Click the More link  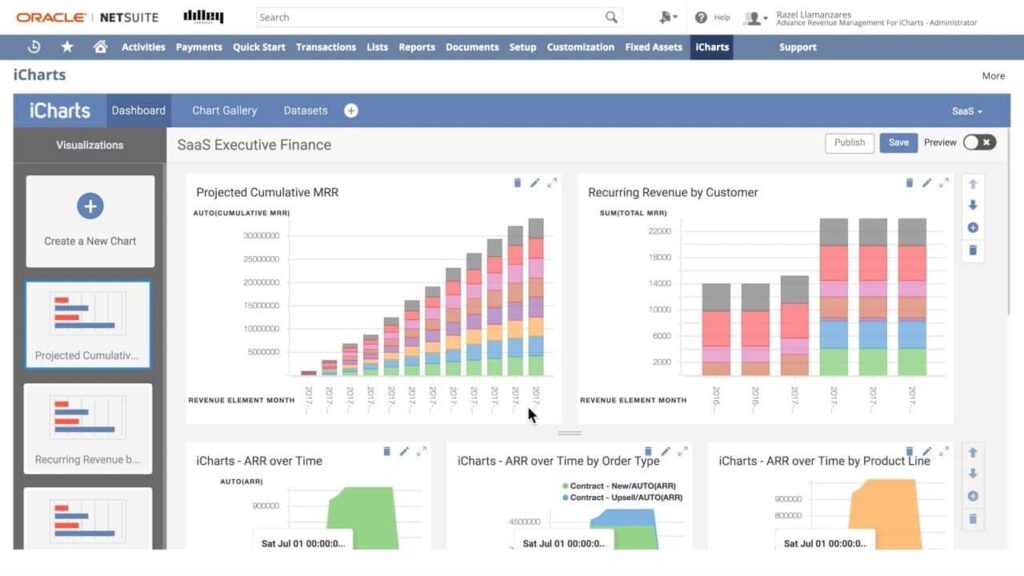pyautogui.click(x=993, y=76)
